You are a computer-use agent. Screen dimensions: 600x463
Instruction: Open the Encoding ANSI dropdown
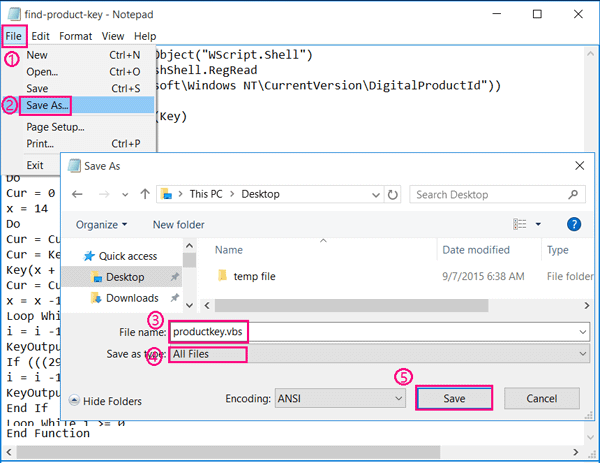point(340,399)
